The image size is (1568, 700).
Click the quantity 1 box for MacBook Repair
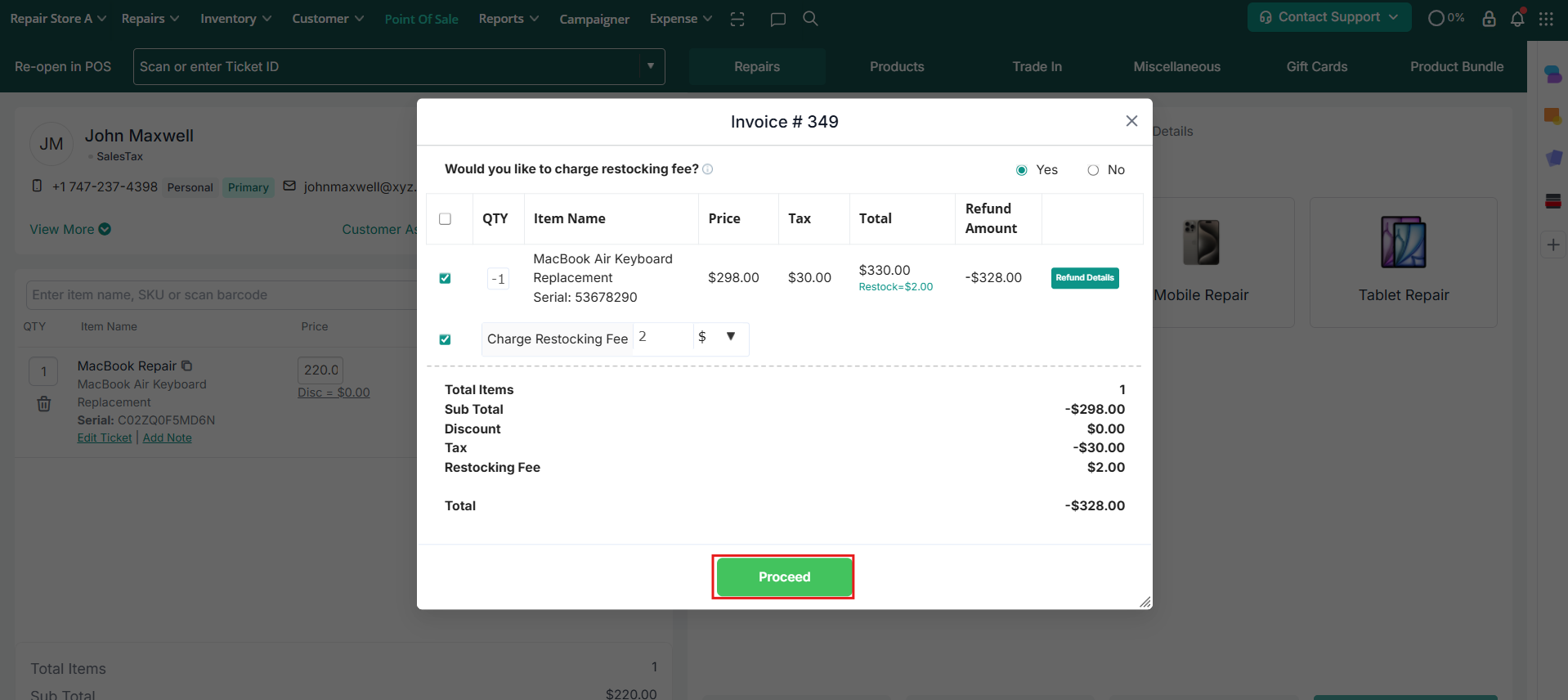tap(44, 371)
